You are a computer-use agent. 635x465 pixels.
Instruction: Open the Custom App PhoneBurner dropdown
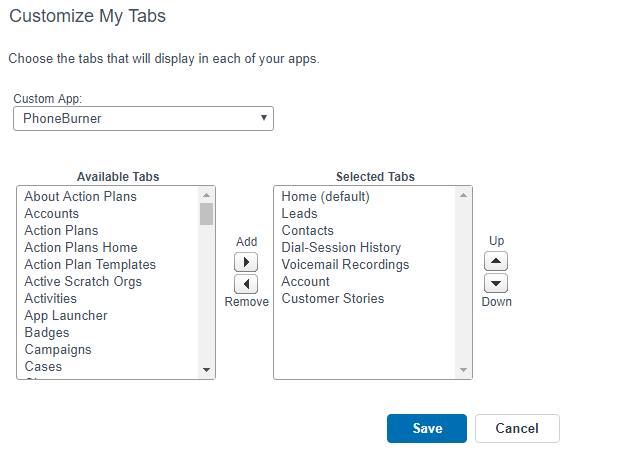tap(143, 119)
